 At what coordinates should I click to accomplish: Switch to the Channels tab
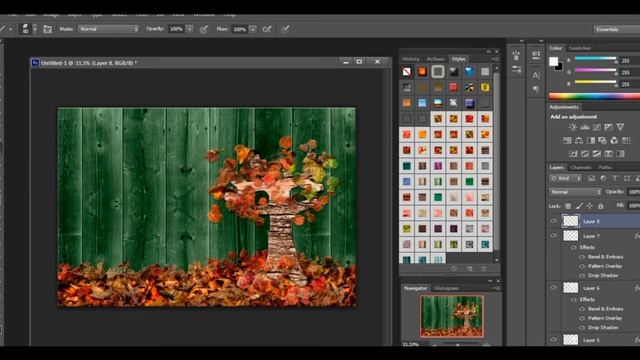click(x=580, y=167)
